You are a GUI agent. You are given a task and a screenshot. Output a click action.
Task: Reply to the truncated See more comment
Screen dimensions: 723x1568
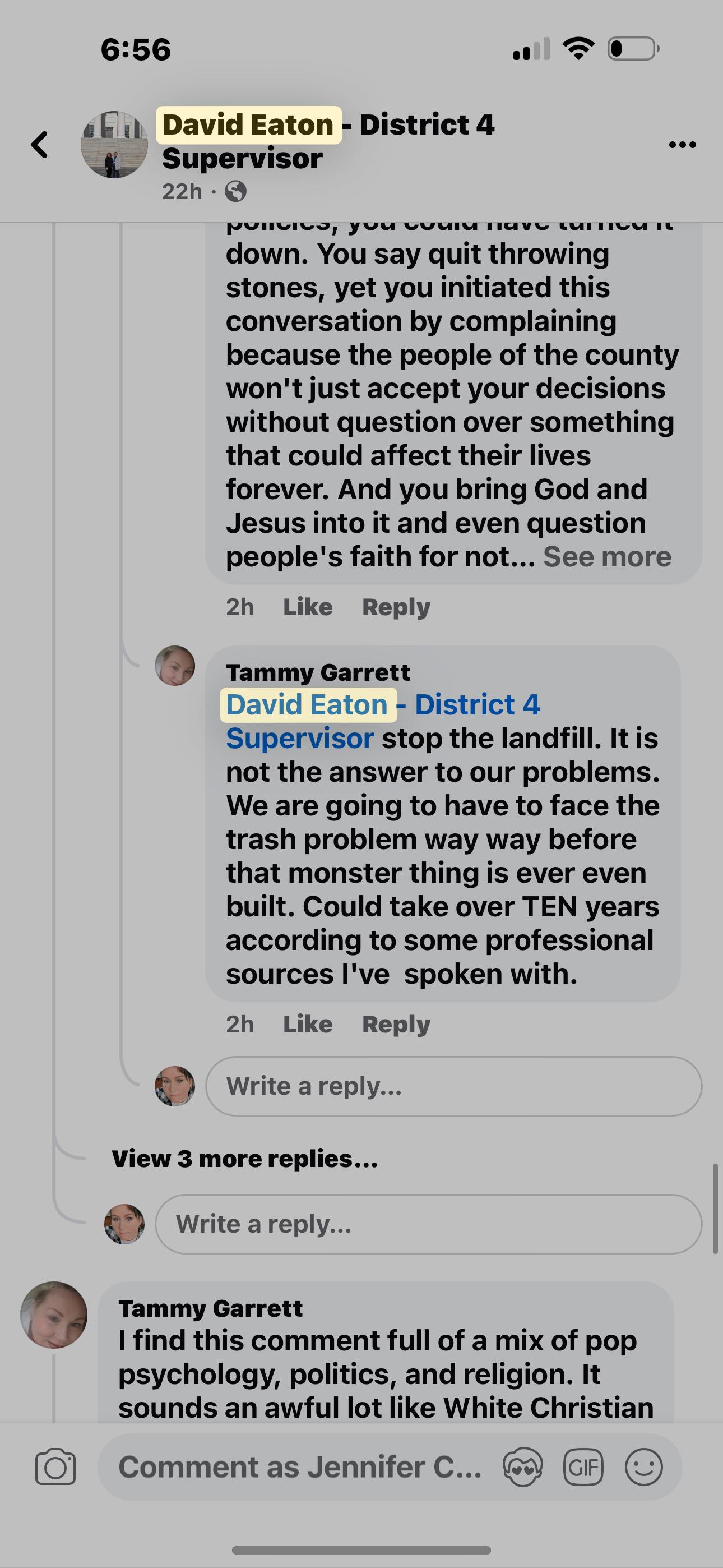pyautogui.click(x=396, y=607)
